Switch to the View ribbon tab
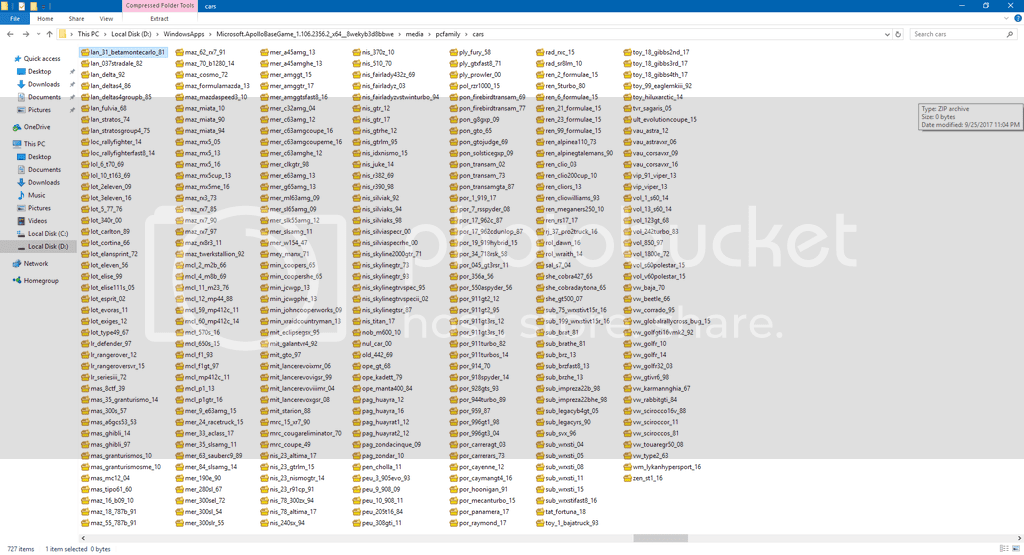The width and height of the screenshot is (1024, 555). [106, 19]
